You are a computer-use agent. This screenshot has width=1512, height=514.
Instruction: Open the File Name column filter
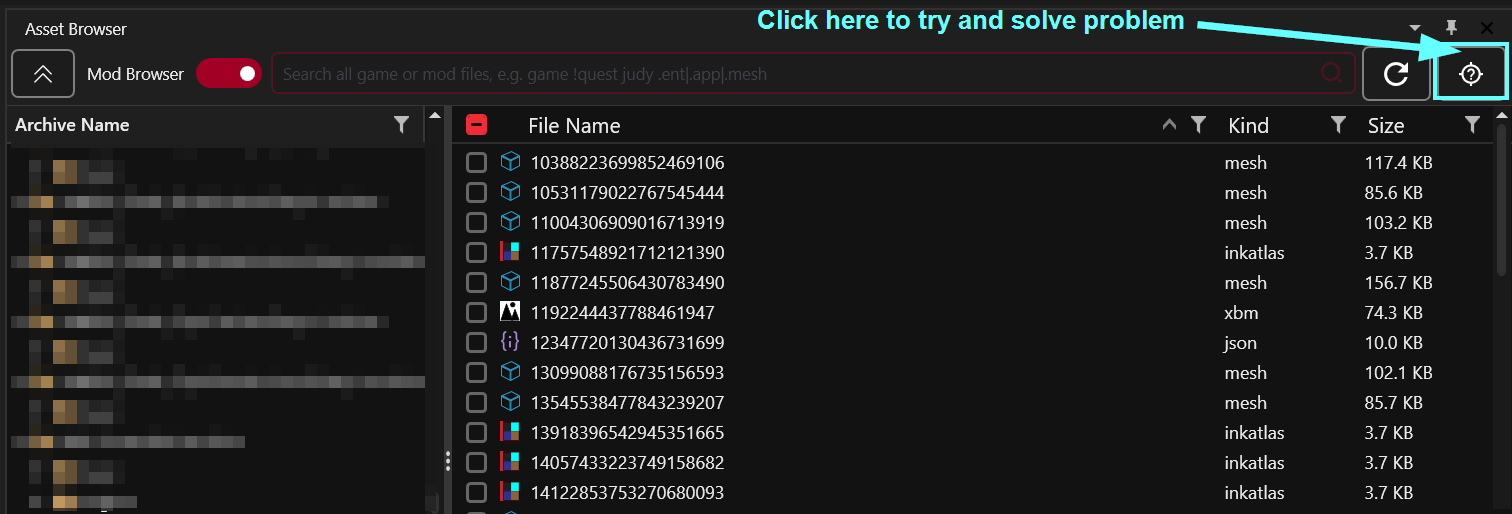point(1198,125)
